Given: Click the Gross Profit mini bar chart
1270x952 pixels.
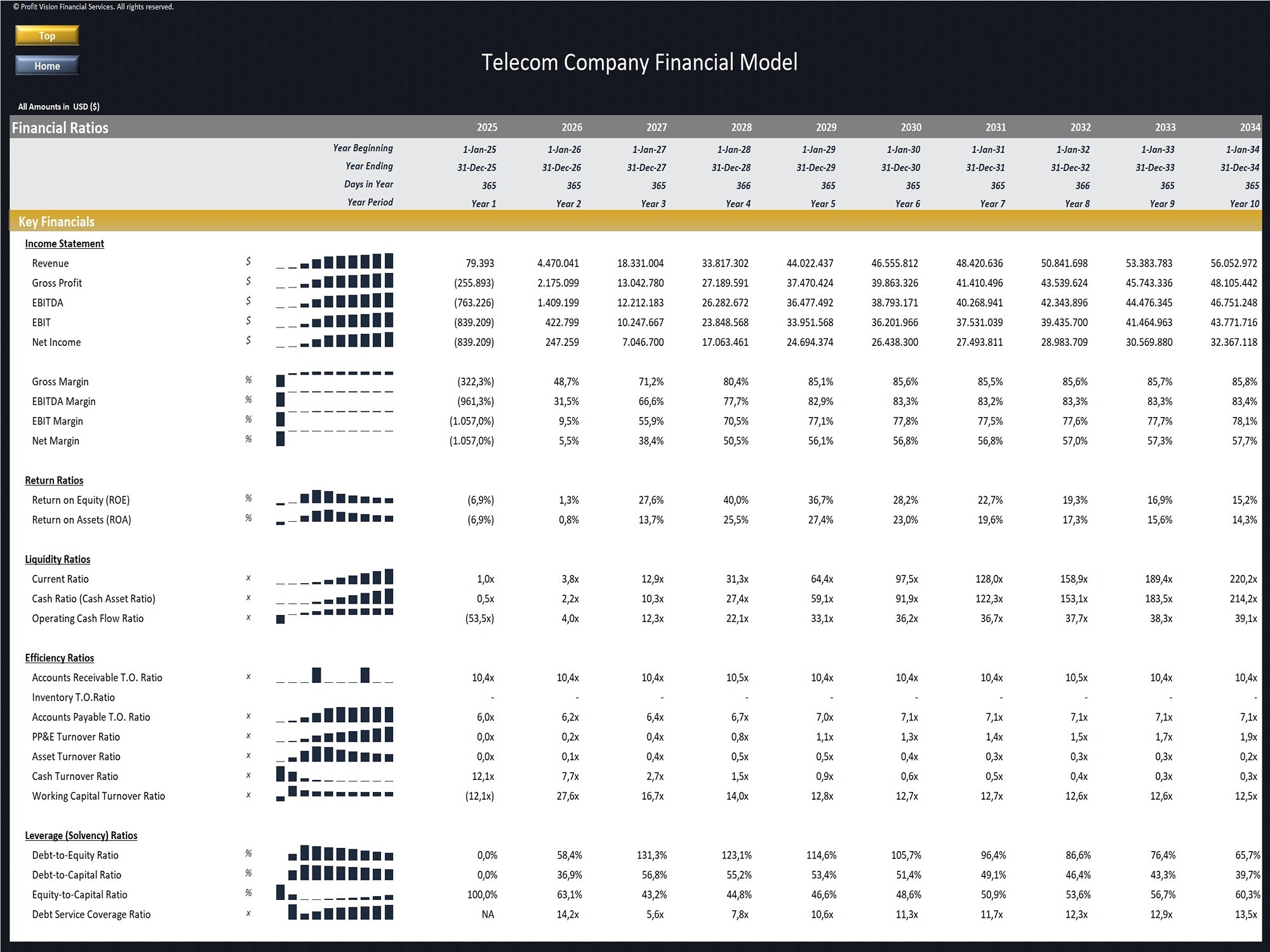Looking at the screenshot, I should (x=335, y=282).
